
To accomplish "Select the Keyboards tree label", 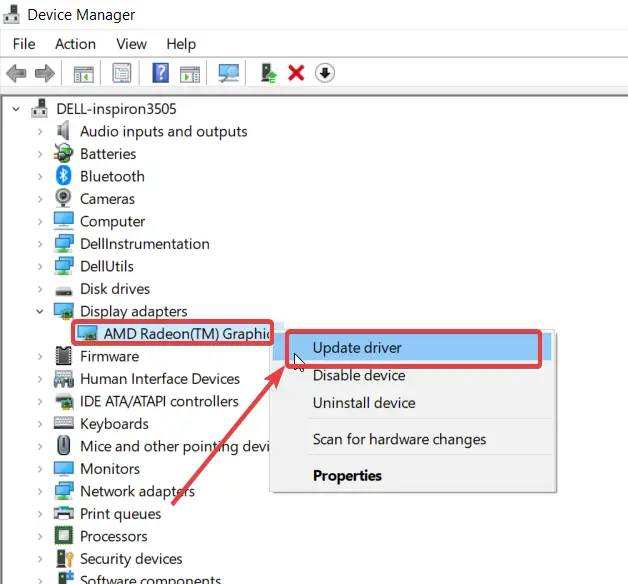I will click(x=114, y=423).
